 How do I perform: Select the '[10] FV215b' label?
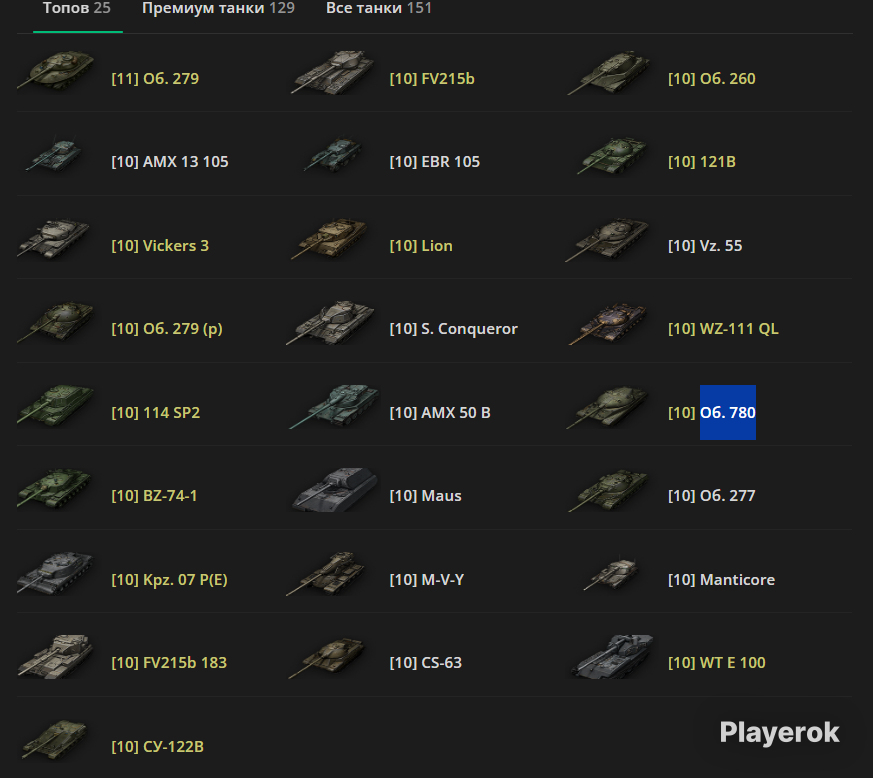432,79
